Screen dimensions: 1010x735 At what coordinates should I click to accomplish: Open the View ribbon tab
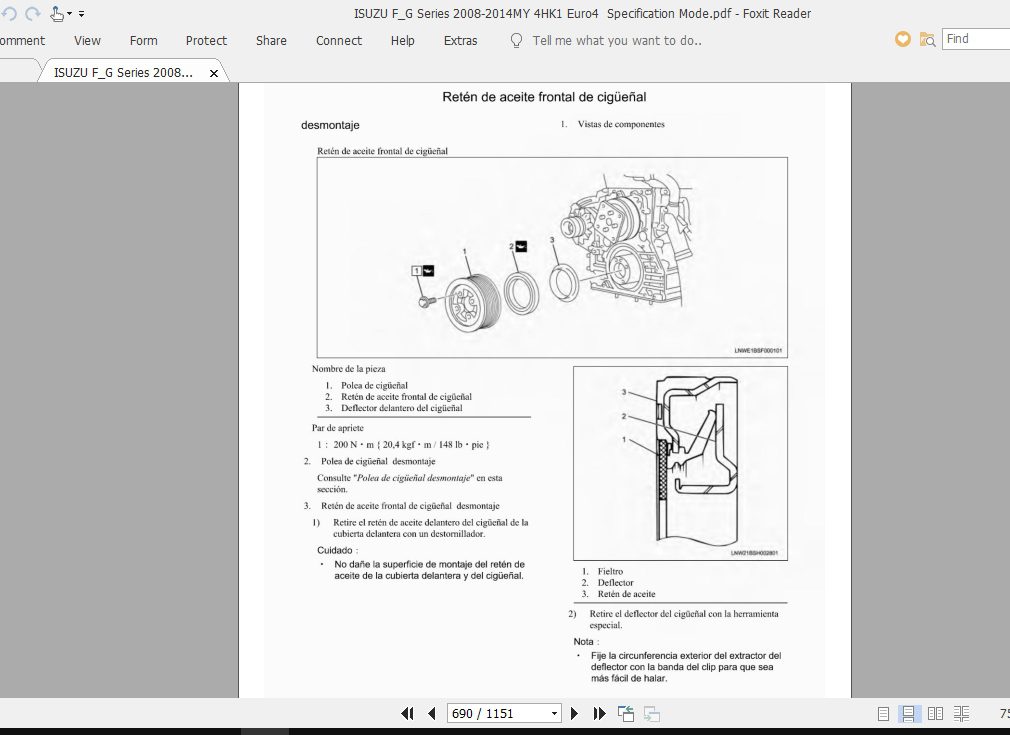(x=87, y=40)
